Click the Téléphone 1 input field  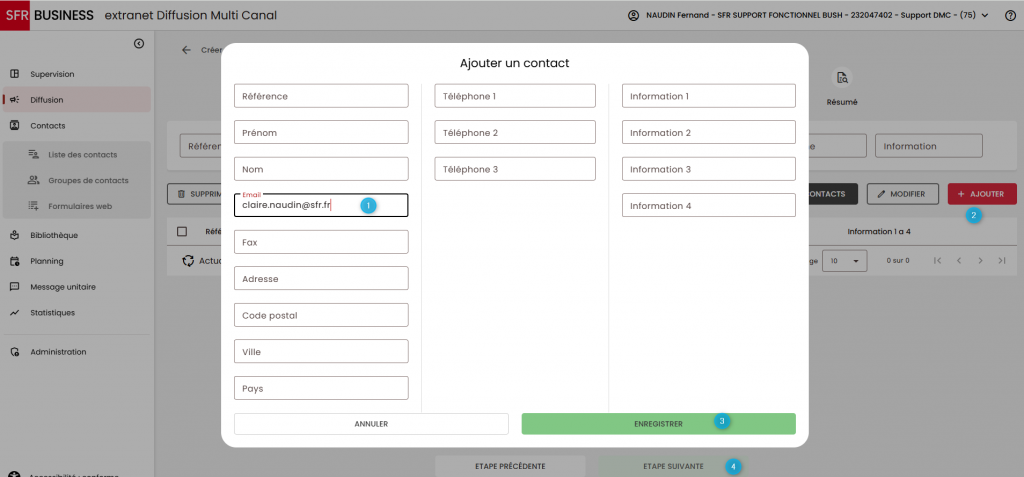tap(515, 96)
